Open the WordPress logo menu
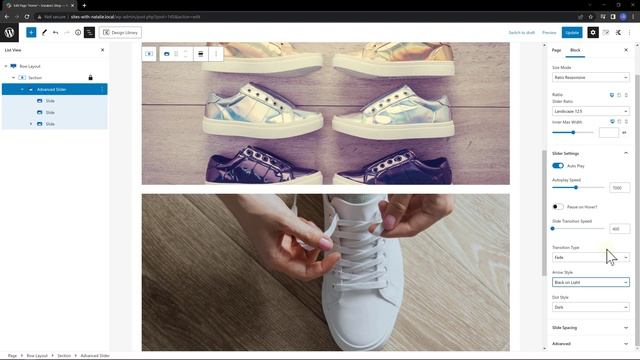640x360 pixels. point(9,32)
